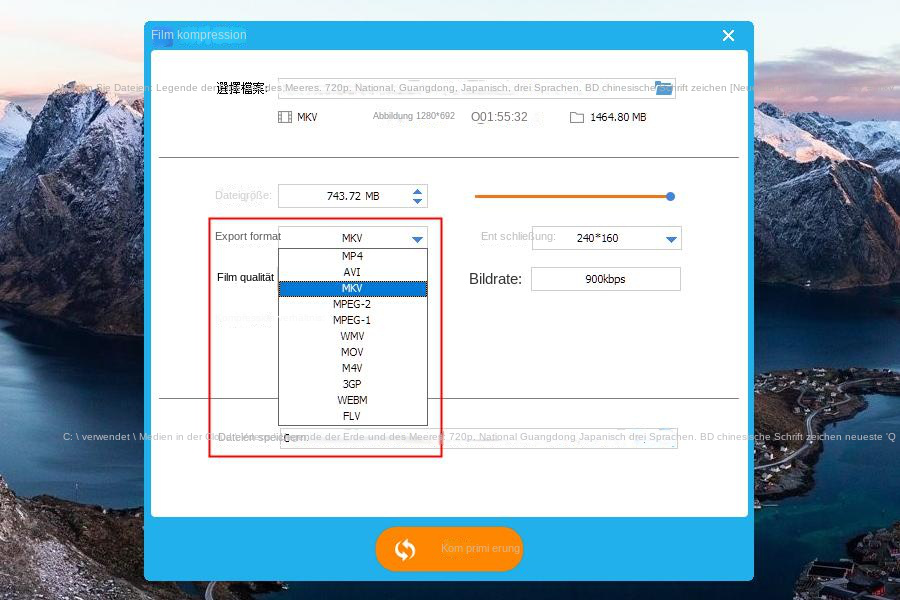The image size is (900, 600).
Task: Choose WEBM export format
Action: click(352, 400)
